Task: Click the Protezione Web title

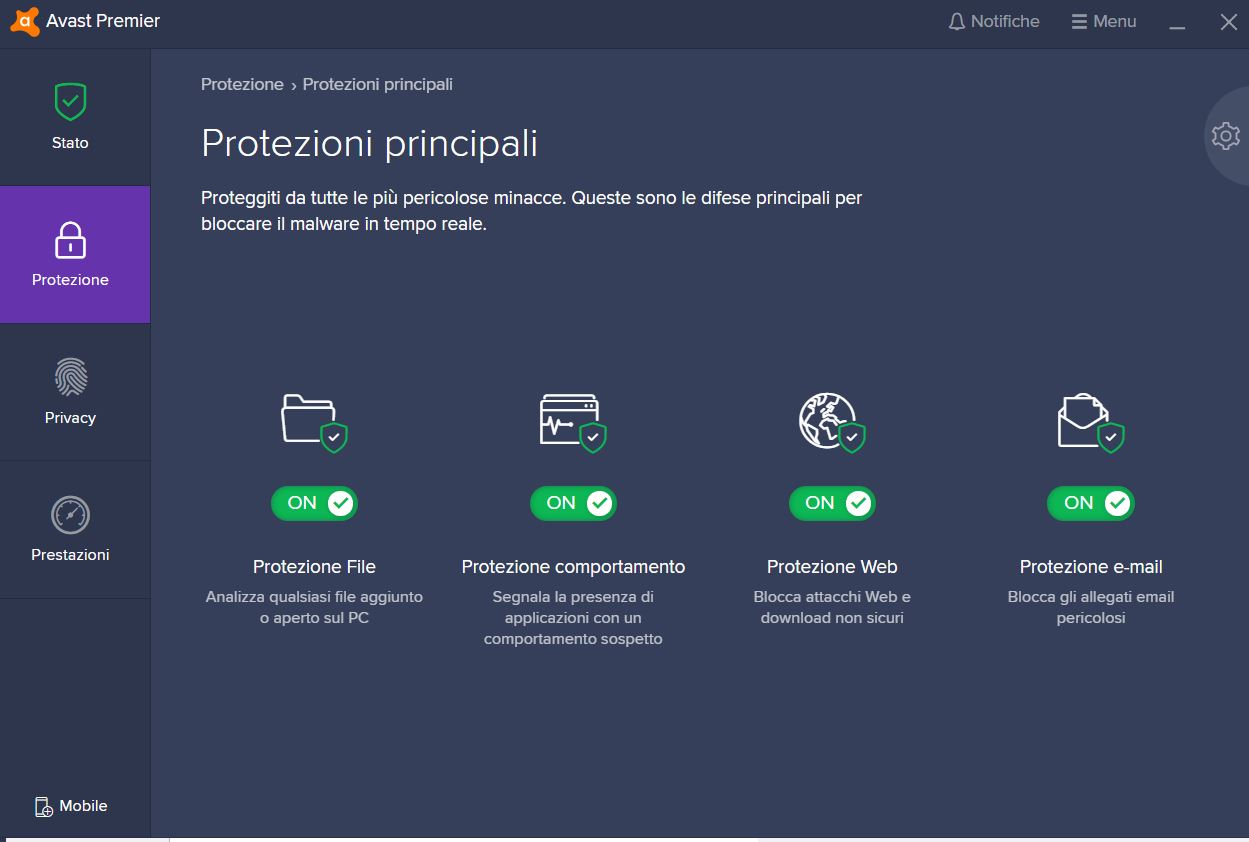Action: coord(832,567)
